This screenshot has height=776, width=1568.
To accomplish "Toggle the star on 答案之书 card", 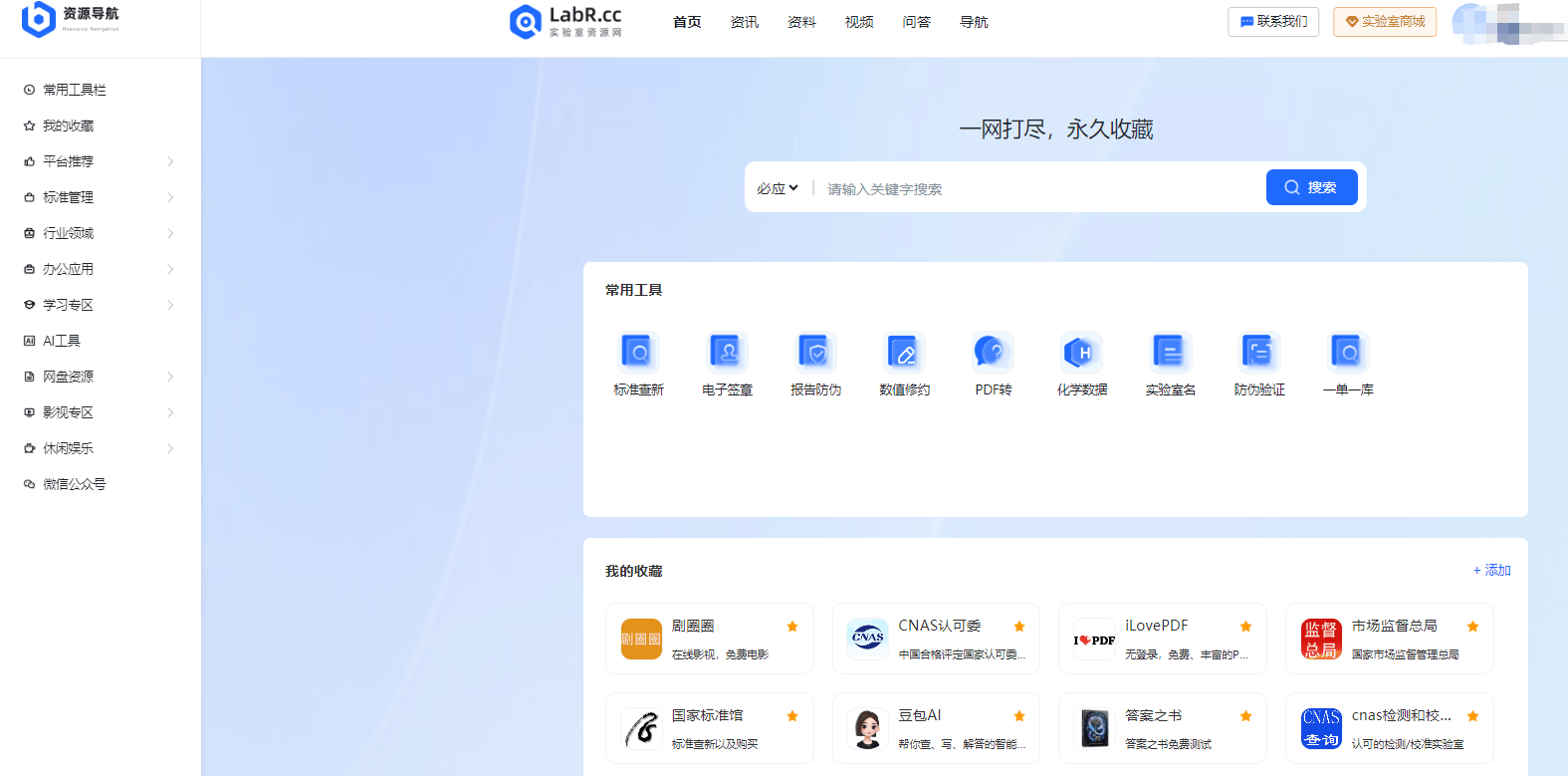I will click(x=1245, y=716).
